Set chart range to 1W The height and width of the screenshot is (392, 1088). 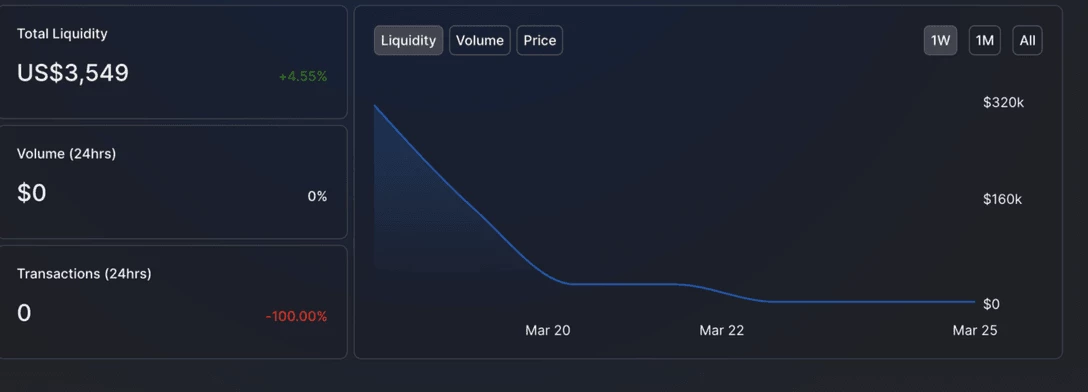tap(940, 40)
